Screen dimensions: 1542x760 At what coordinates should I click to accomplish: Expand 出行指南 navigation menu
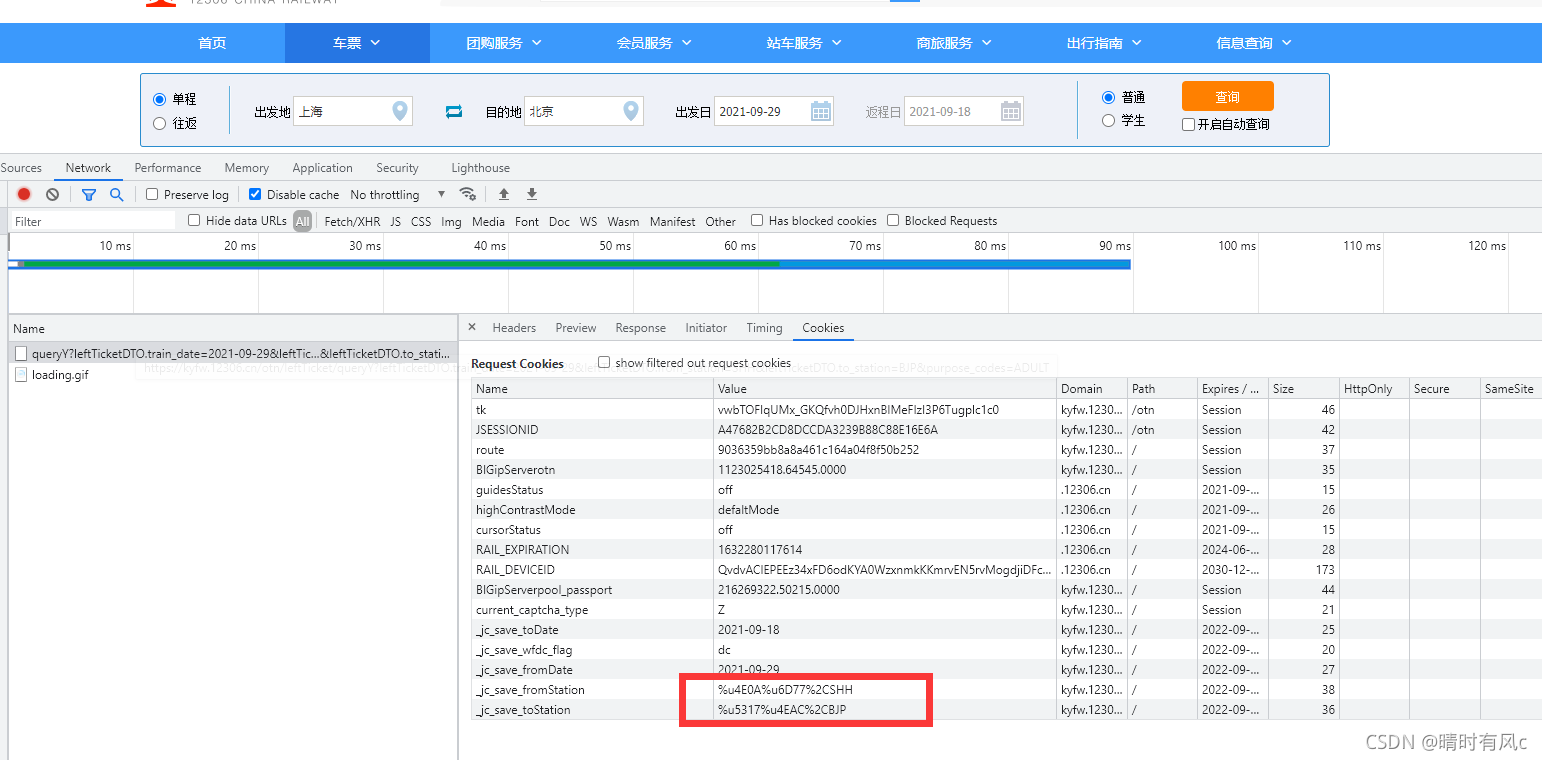click(x=1104, y=43)
